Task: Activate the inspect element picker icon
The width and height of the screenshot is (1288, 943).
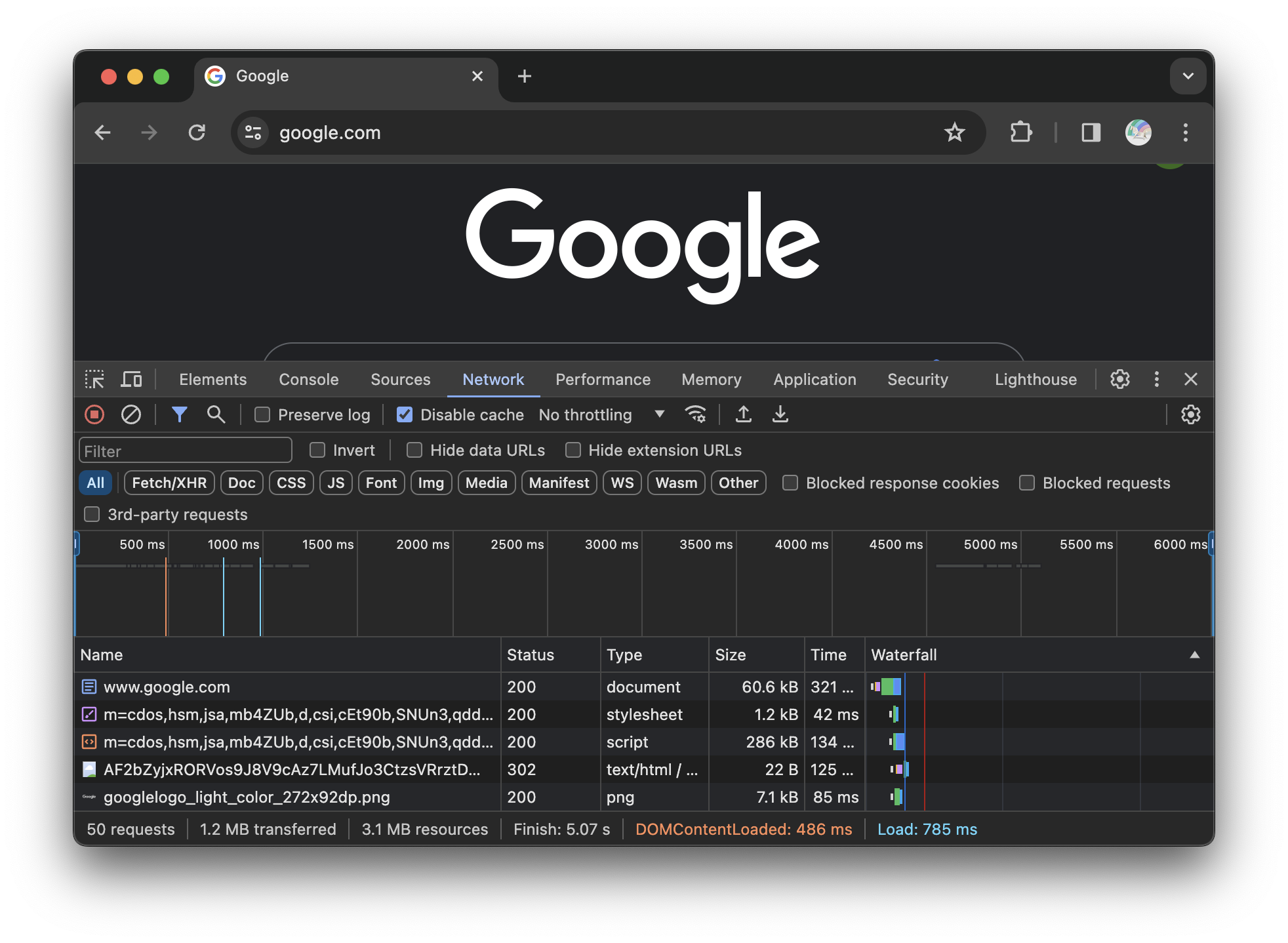Action: click(x=94, y=379)
